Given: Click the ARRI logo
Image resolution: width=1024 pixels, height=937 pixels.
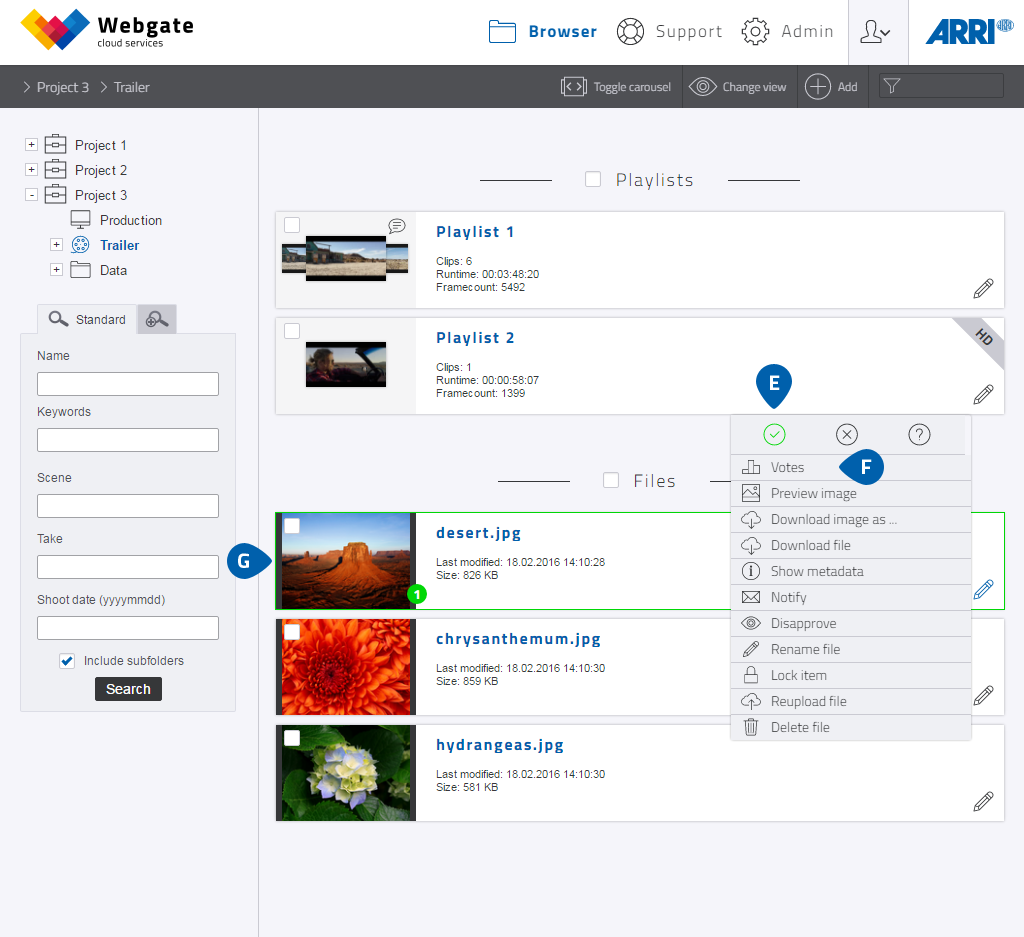Looking at the screenshot, I should (x=969, y=31).
